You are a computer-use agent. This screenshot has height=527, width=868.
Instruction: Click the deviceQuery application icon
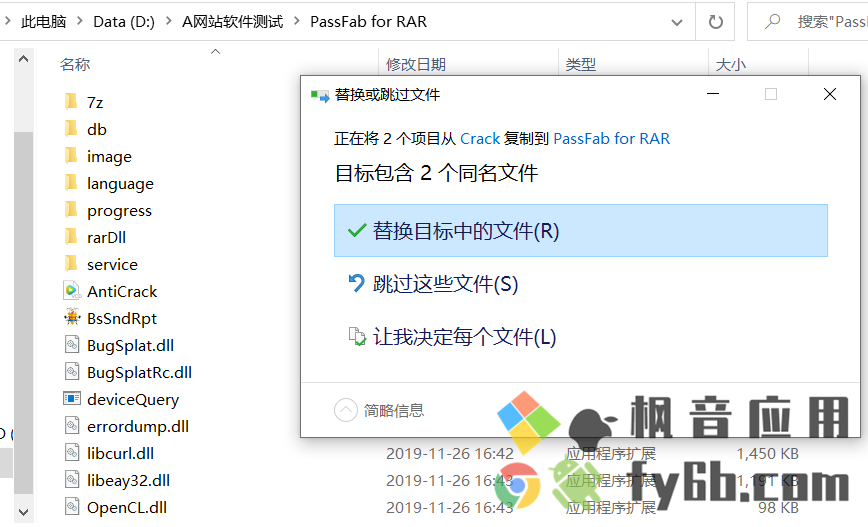pyautogui.click(x=72, y=399)
